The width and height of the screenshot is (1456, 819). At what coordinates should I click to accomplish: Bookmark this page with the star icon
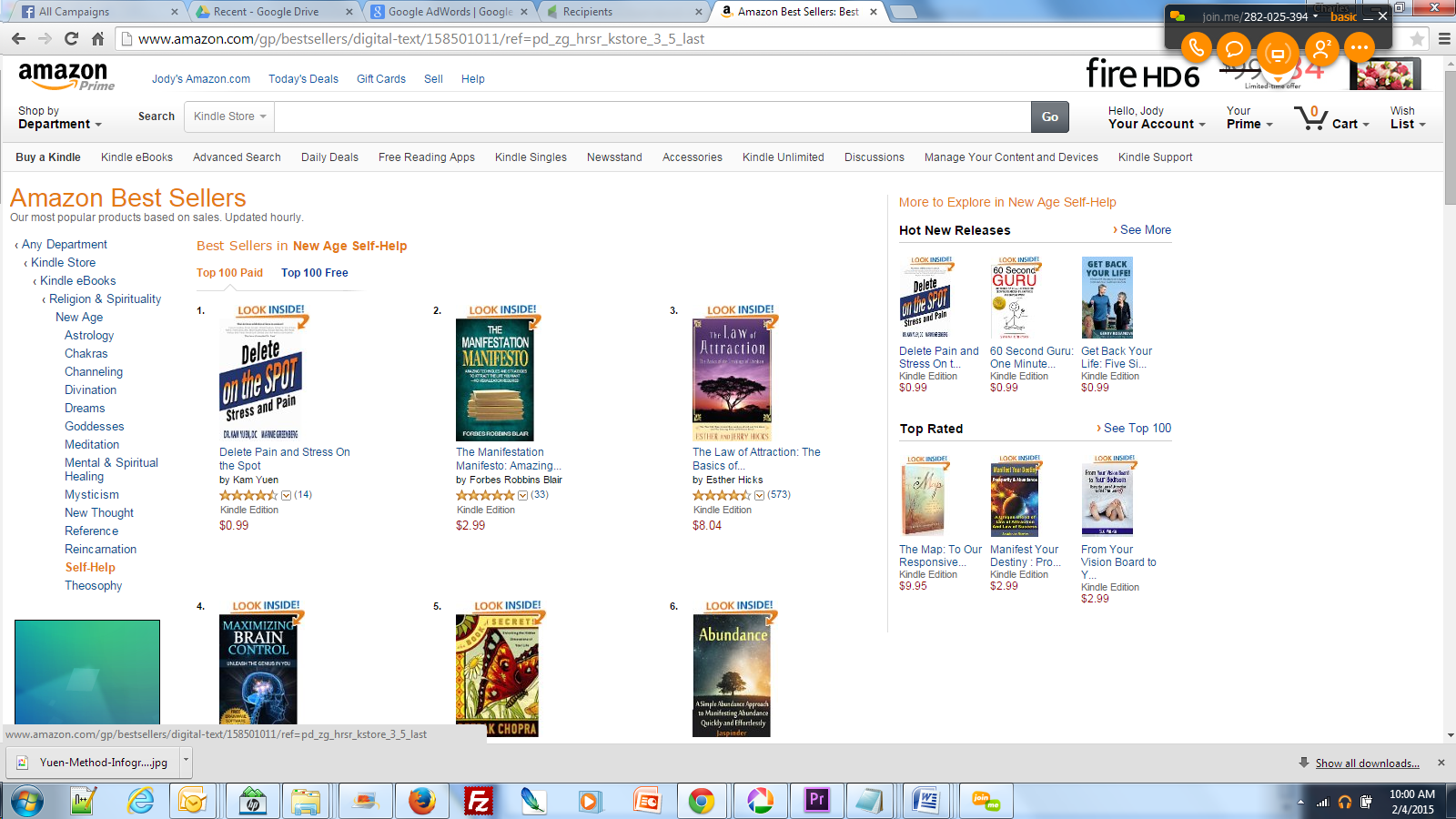(x=1417, y=39)
